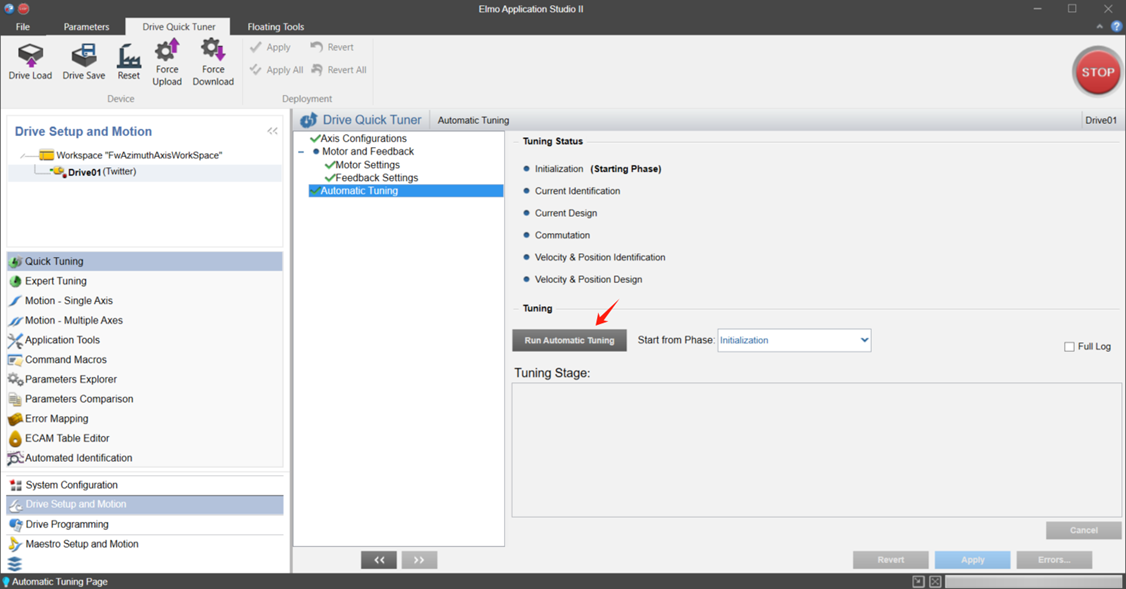The width and height of the screenshot is (1126, 589).
Task: Select the FwAzimuthAxisWorkSpace workspace node
Action: (131, 155)
